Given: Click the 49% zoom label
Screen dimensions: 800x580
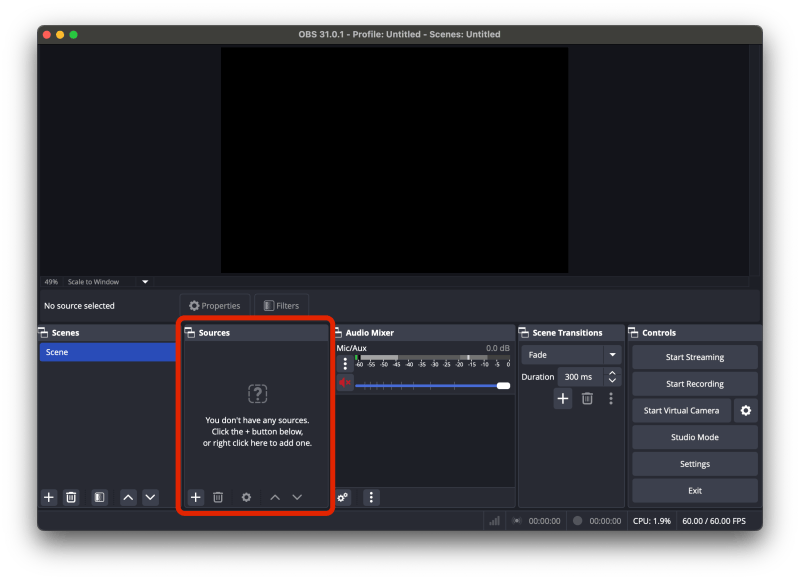Looking at the screenshot, I should [51, 282].
